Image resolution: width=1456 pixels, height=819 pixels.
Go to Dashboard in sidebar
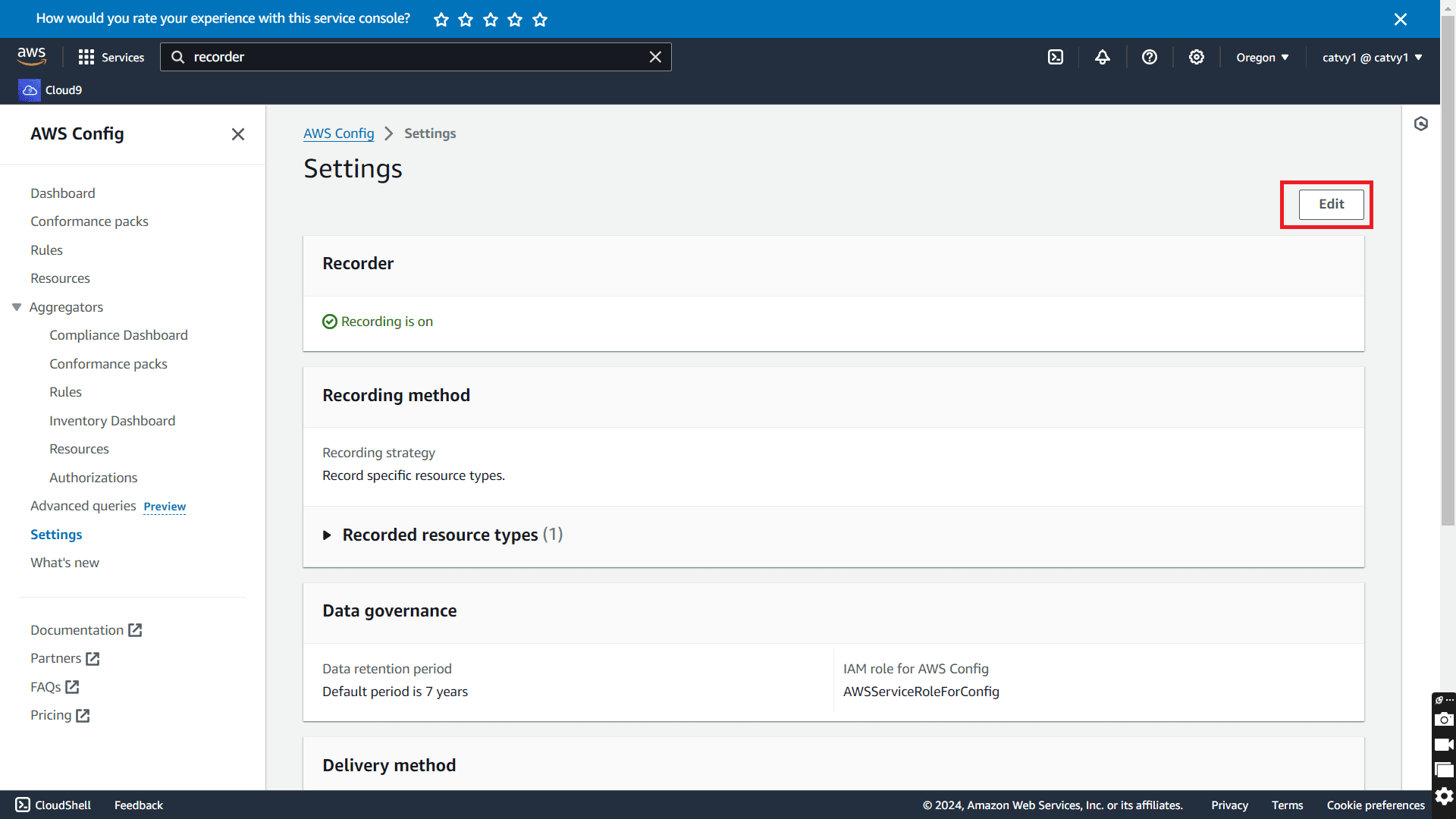(x=63, y=193)
